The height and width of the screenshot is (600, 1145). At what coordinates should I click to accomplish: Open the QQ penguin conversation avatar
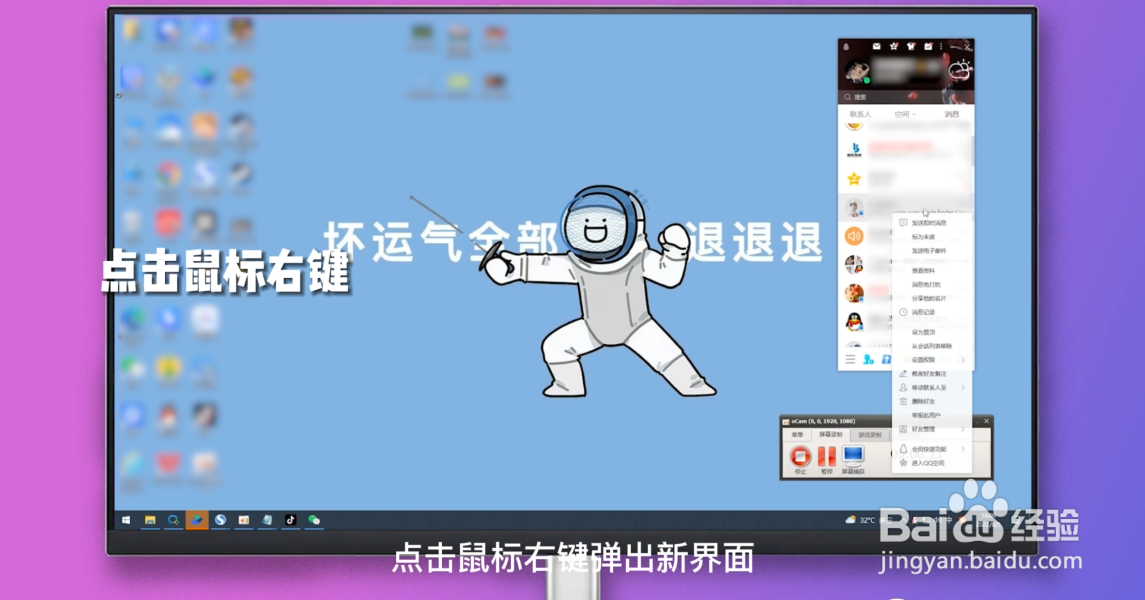point(854,321)
